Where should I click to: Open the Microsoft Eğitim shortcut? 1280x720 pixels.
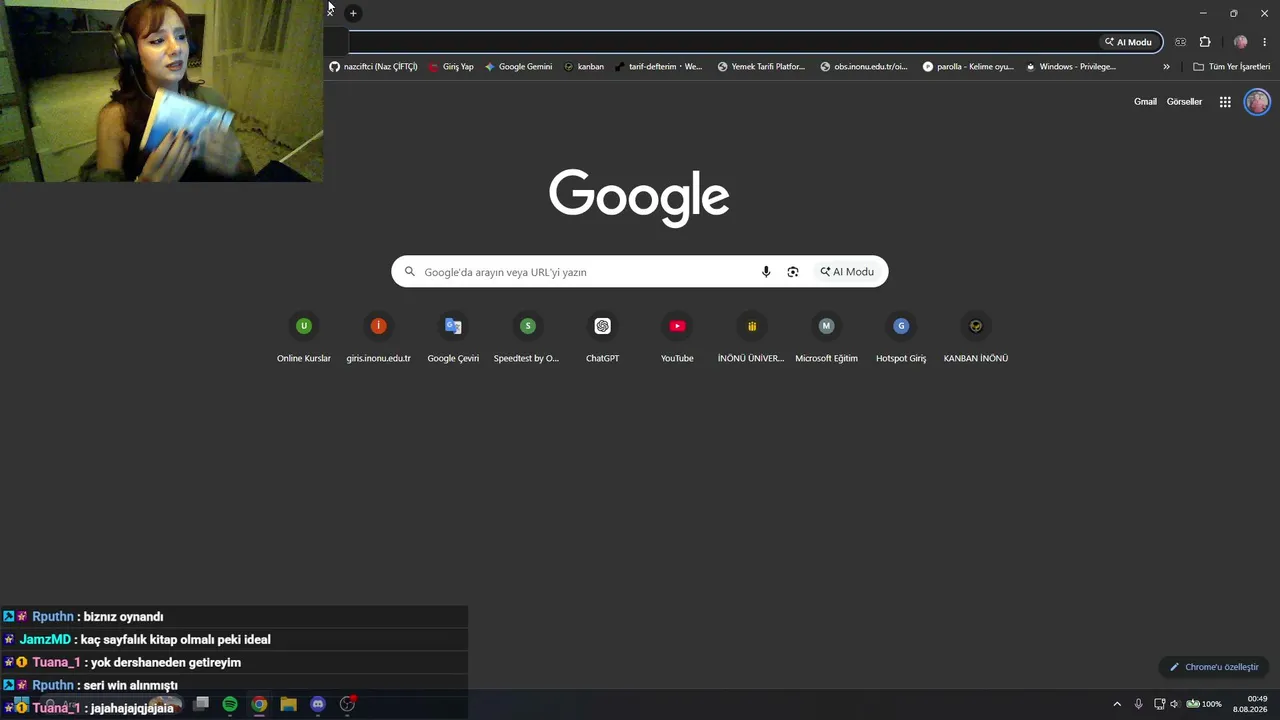(x=826, y=337)
